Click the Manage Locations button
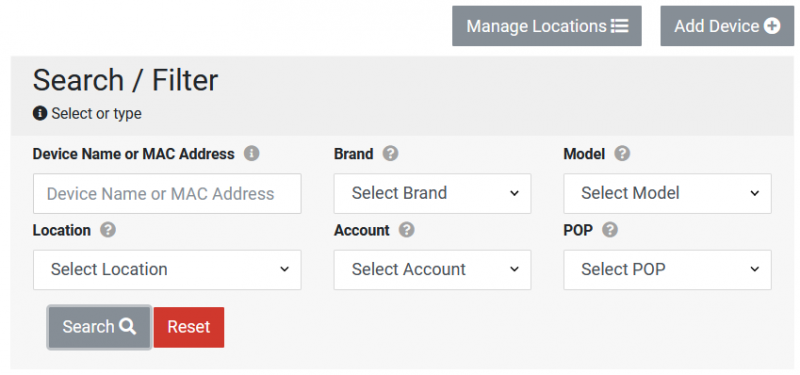 [546, 26]
